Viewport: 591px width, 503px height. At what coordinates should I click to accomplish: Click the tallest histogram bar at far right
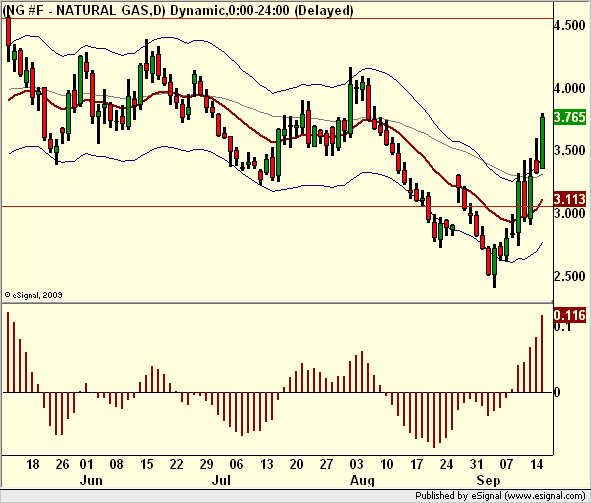point(542,354)
